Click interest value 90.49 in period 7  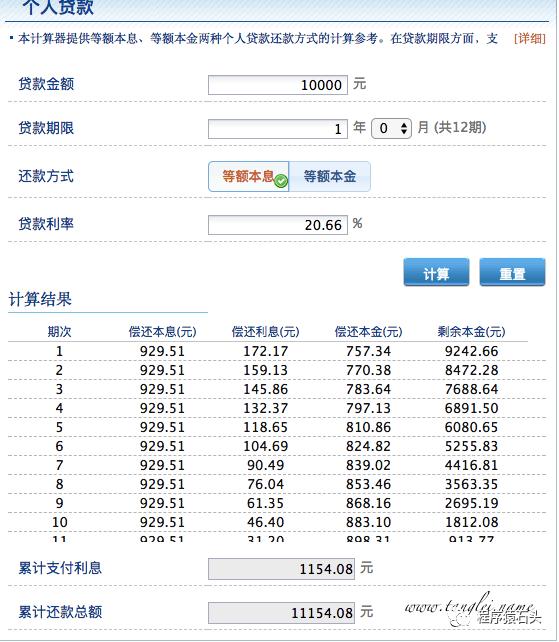pyautogui.click(x=265, y=465)
